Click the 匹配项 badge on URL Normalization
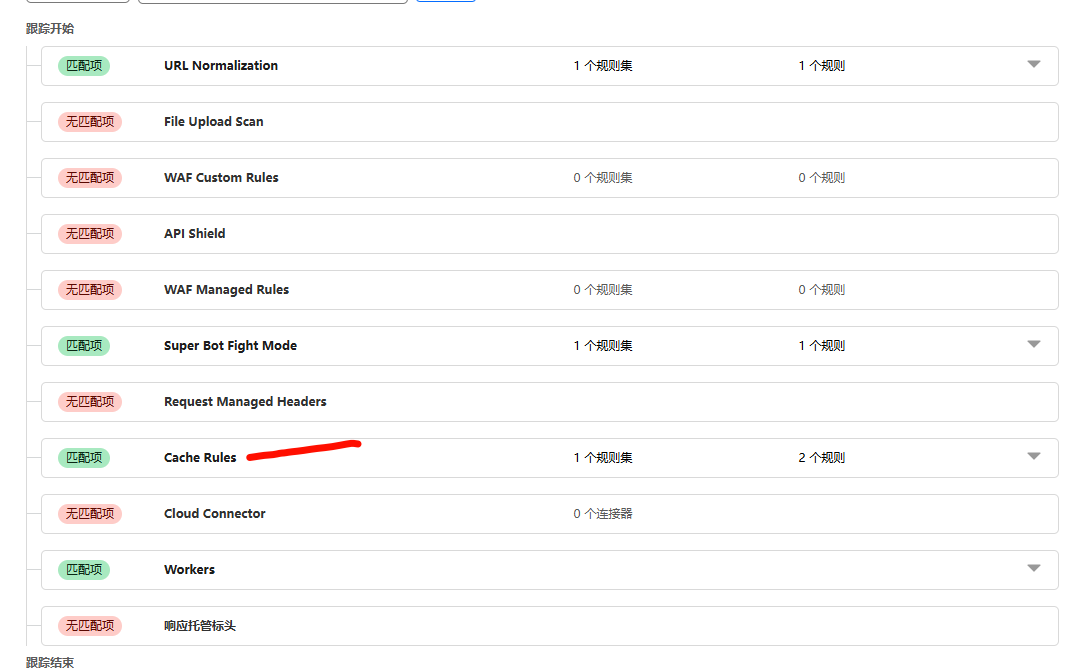This screenshot has height=672, width=1091. click(x=83, y=65)
